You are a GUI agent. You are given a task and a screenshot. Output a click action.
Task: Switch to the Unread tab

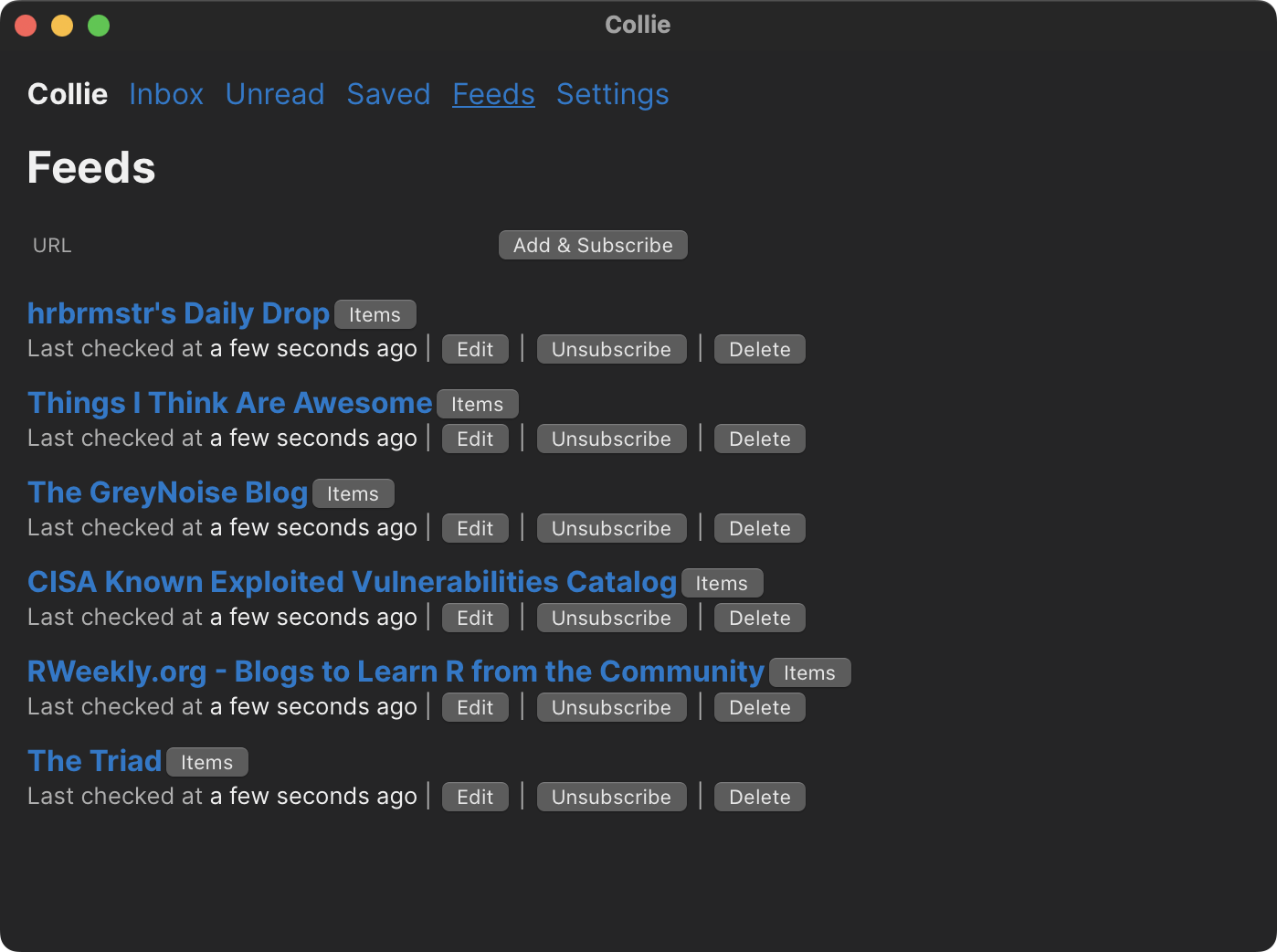coord(275,94)
